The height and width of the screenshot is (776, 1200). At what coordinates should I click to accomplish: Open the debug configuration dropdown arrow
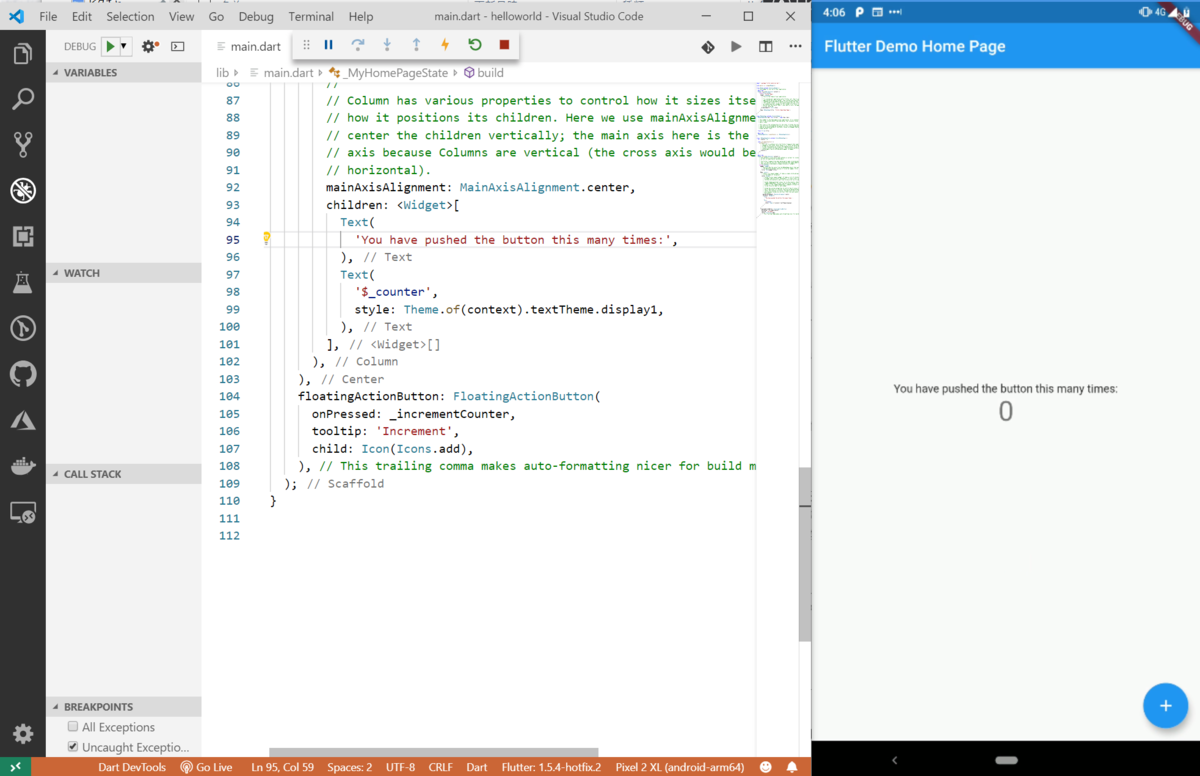tap(124, 46)
